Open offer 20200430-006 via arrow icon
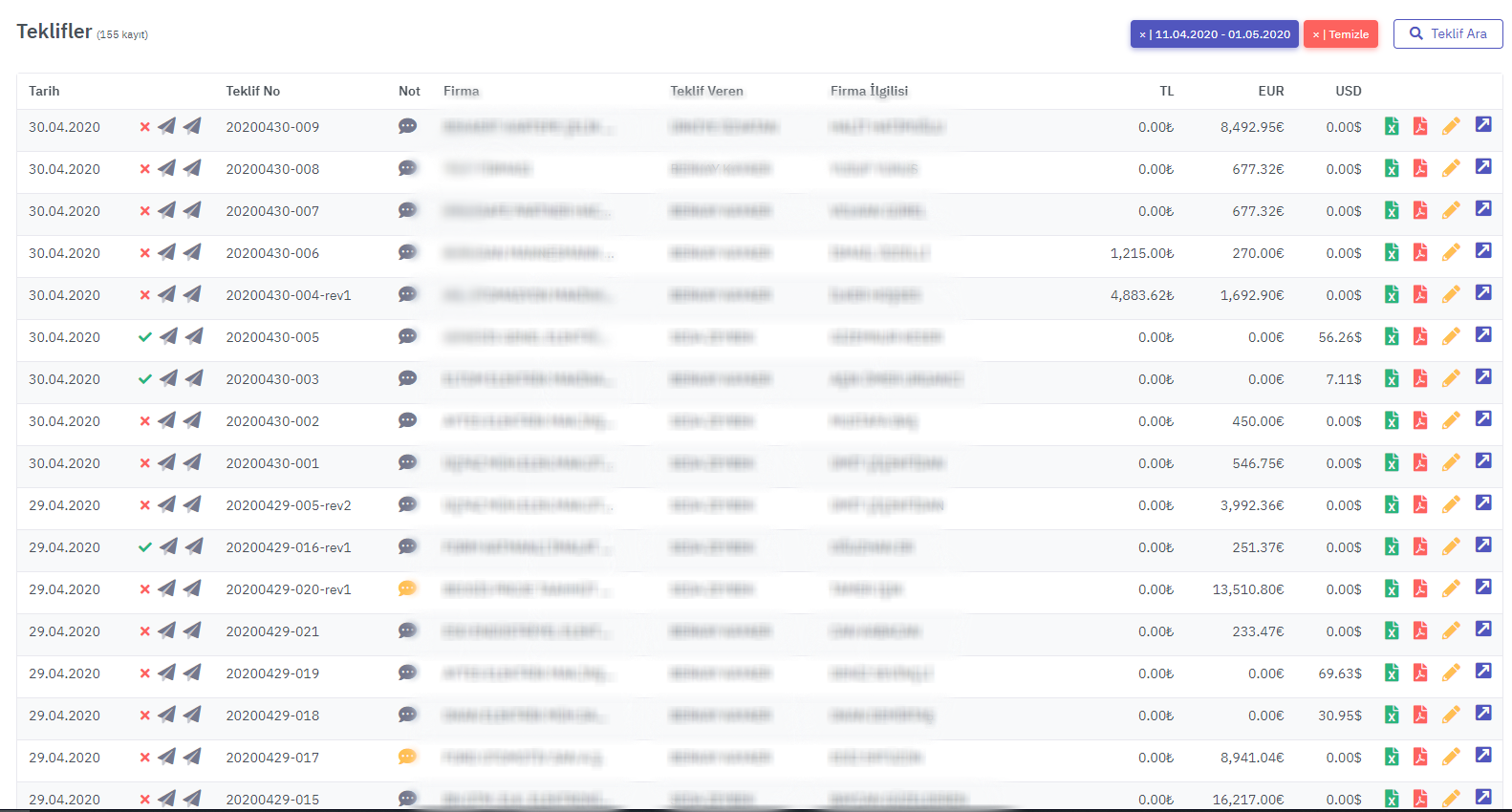Viewport: 1512px width, 812px height. [x=1483, y=250]
